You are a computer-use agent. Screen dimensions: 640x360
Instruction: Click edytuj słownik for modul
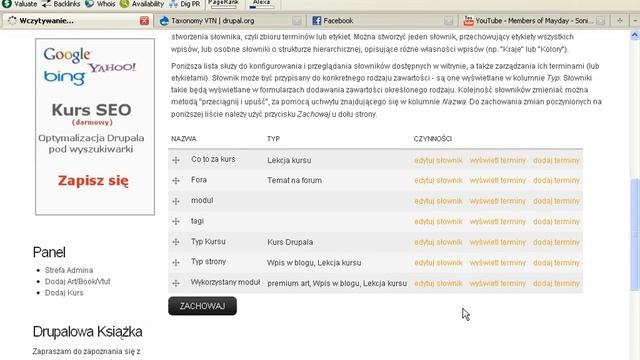click(438, 201)
